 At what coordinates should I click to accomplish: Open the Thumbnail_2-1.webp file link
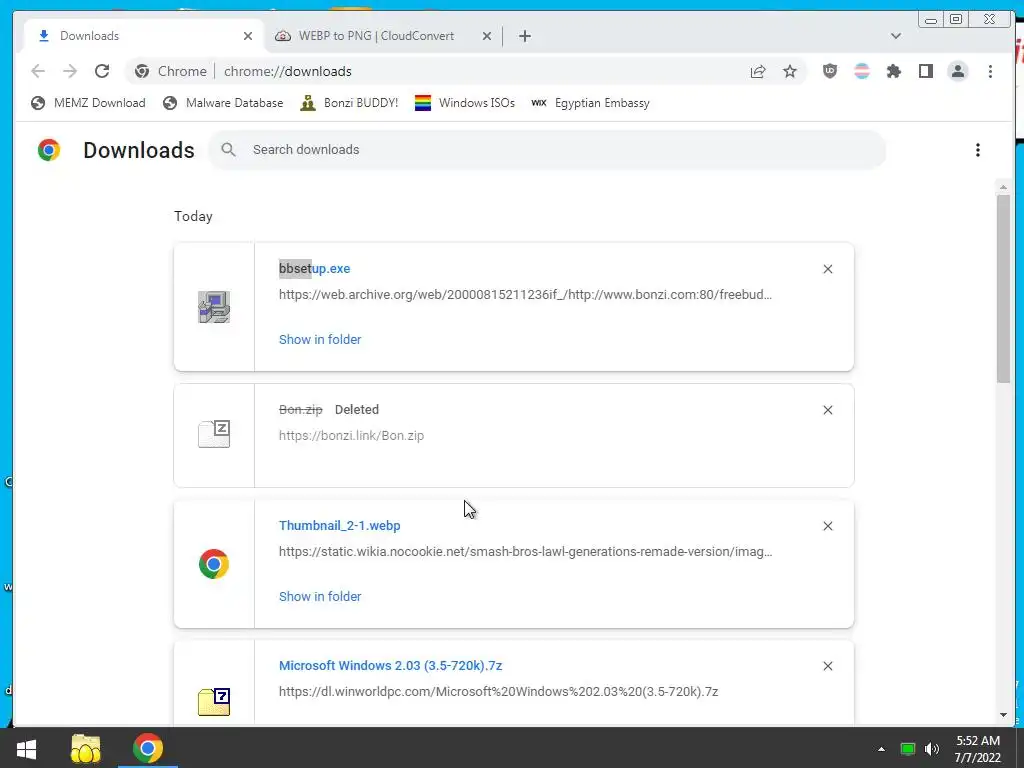click(x=340, y=526)
